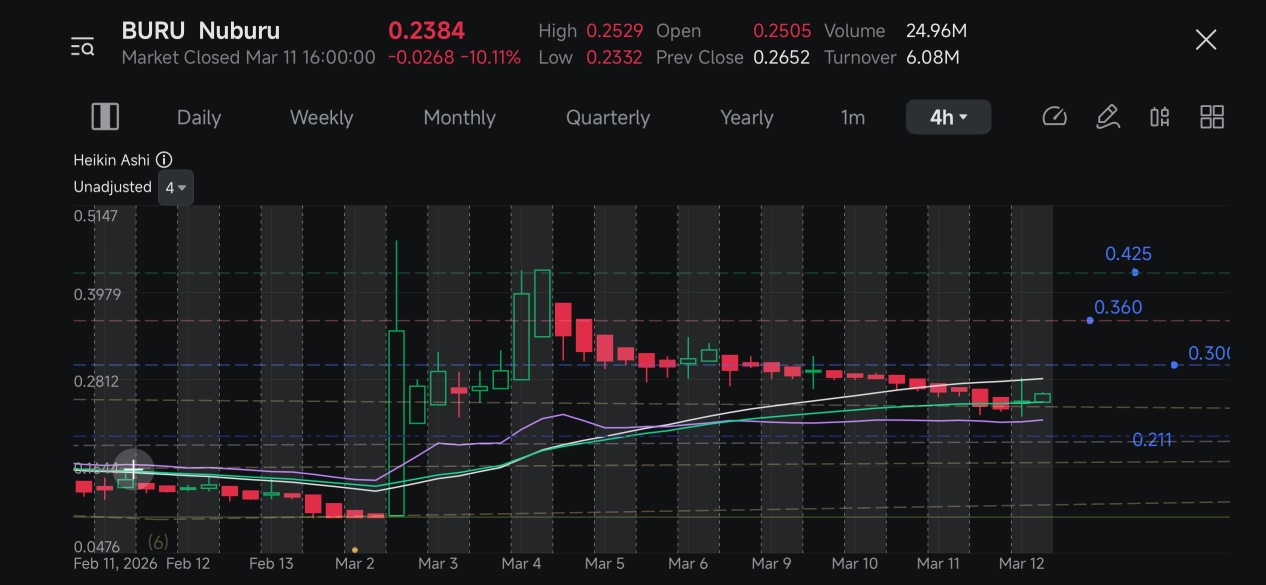1266x585 pixels.
Task: Open the Unadjusted price adjustment setting
Action: click(112, 187)
